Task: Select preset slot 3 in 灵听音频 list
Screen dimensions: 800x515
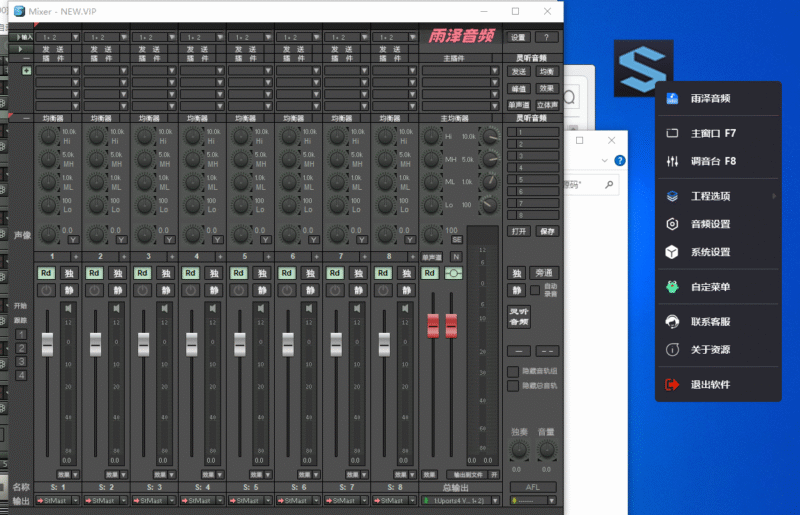Action: (533, 156)
